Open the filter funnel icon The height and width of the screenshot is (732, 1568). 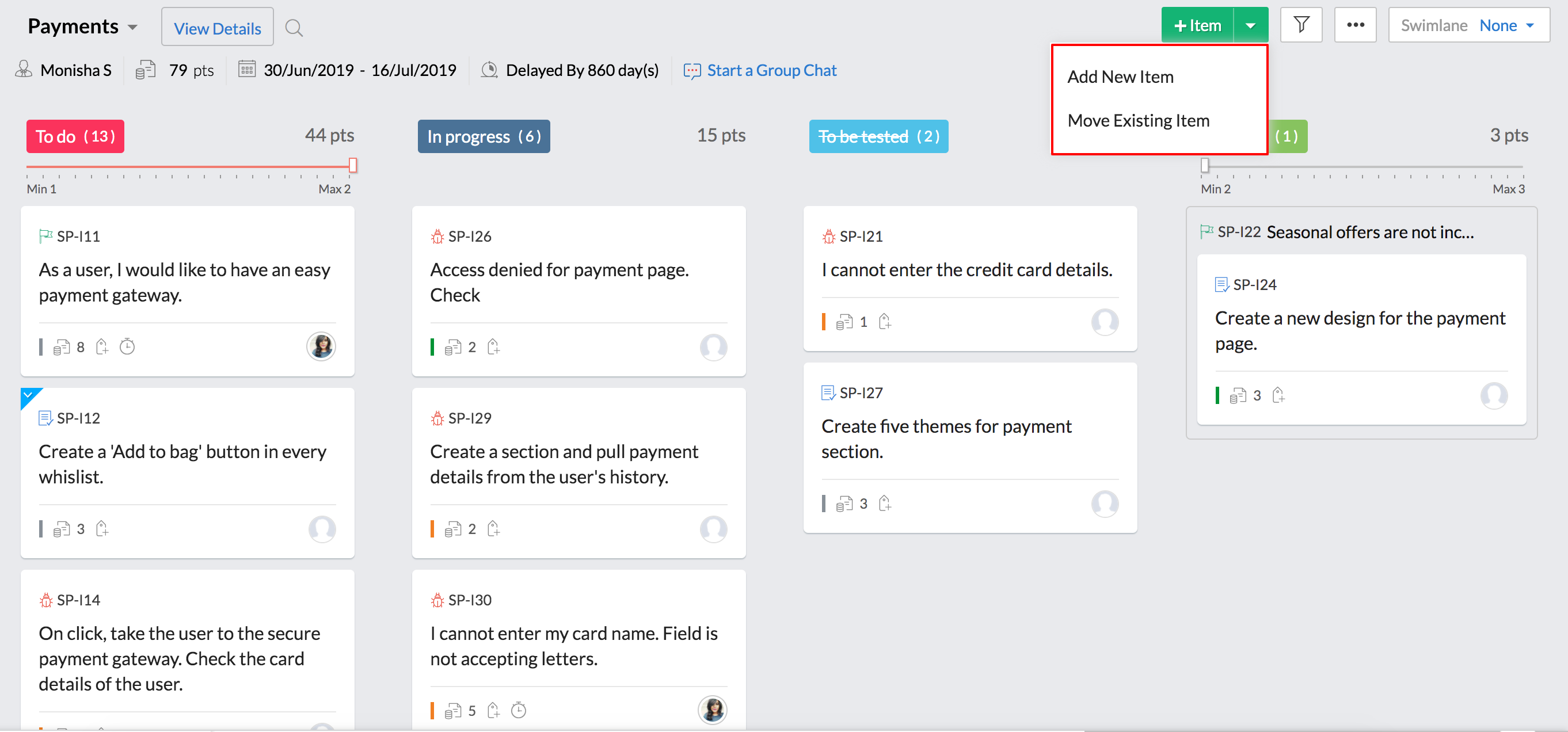coord(1301,25)
